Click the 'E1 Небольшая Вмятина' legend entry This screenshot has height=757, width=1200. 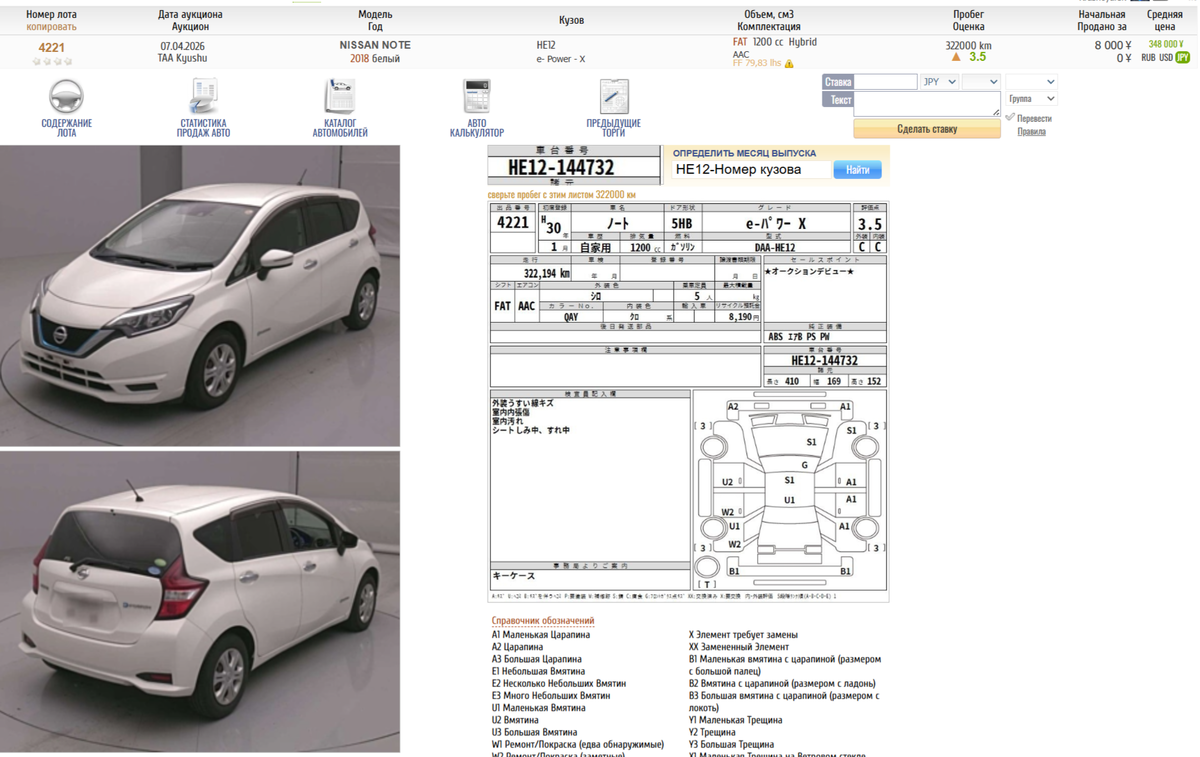click(x=538, y=672)
